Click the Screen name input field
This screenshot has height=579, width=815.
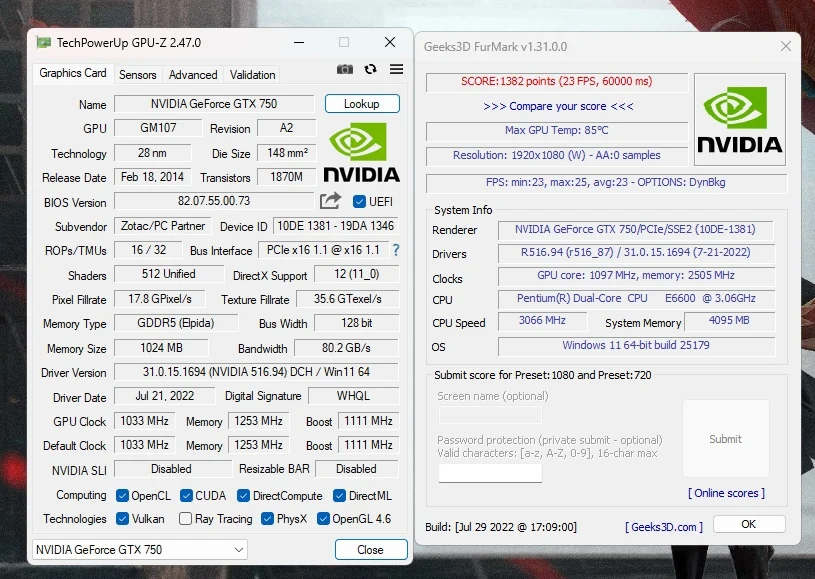click(x=490, y=415)
